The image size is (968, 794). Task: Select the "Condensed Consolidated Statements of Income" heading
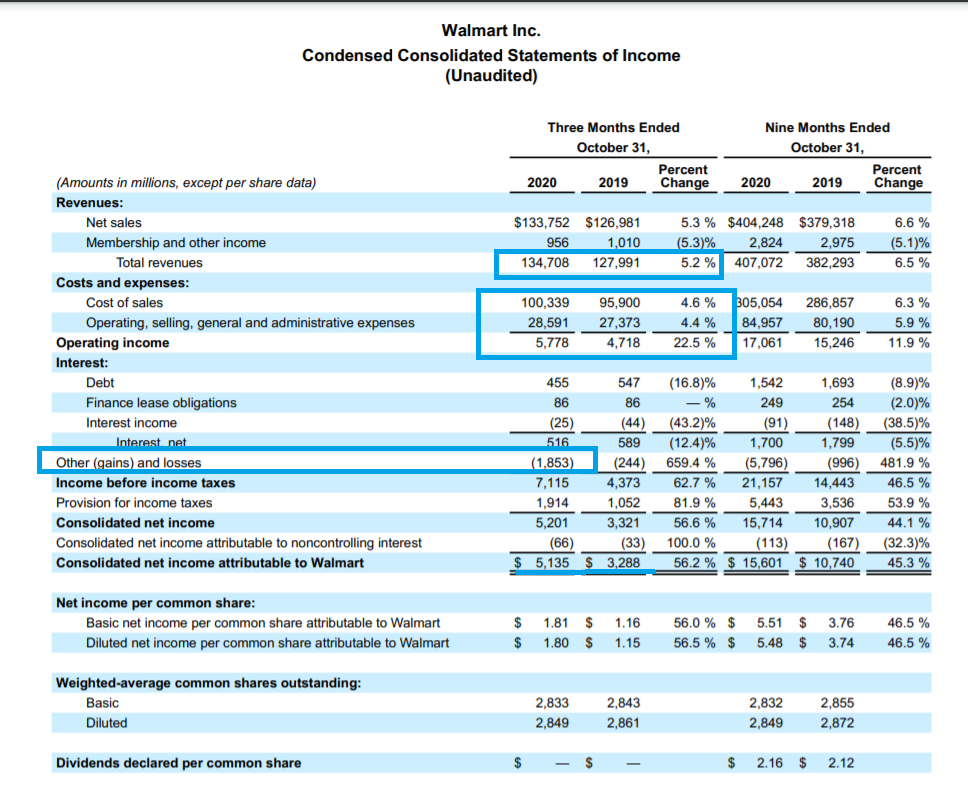491,56
